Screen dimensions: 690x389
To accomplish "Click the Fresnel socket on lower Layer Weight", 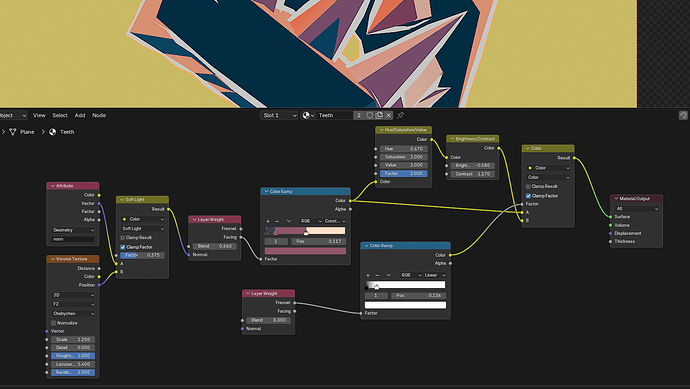I will click(x=294, y=303).
